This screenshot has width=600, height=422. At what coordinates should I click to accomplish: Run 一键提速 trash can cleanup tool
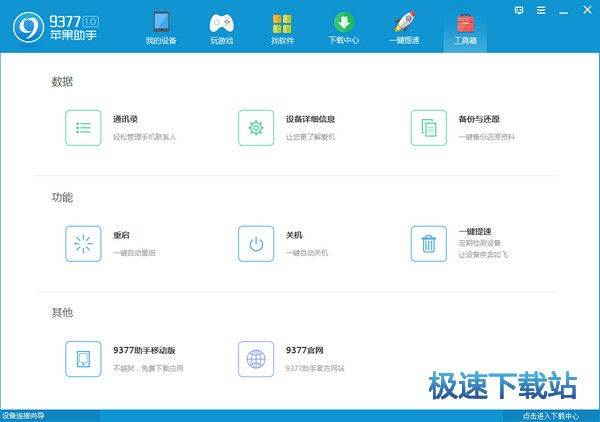click(x=429, y=243)
